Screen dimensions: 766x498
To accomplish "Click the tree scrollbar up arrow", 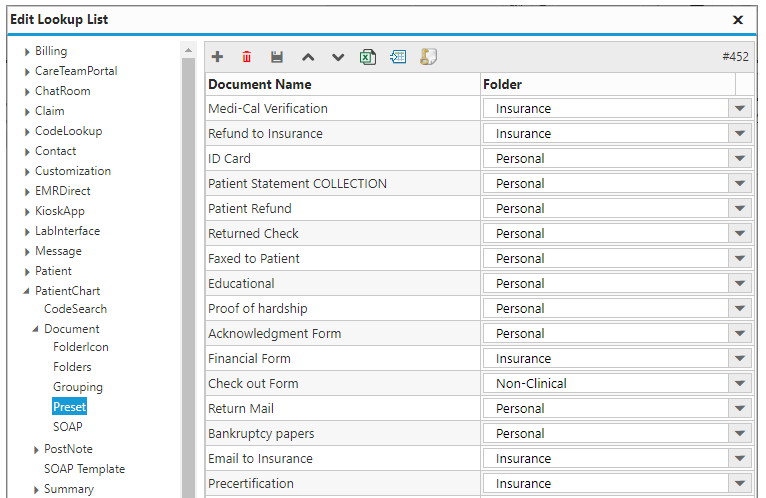I will 188,50.
